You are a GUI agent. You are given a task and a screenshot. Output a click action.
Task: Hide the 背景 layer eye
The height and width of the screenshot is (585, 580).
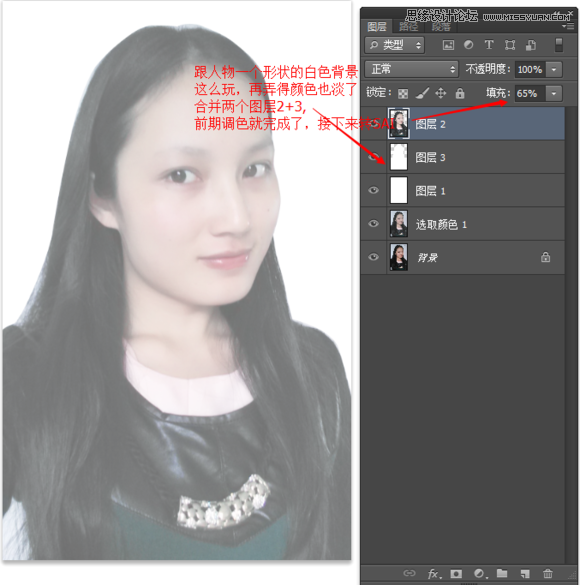(373, 257)
